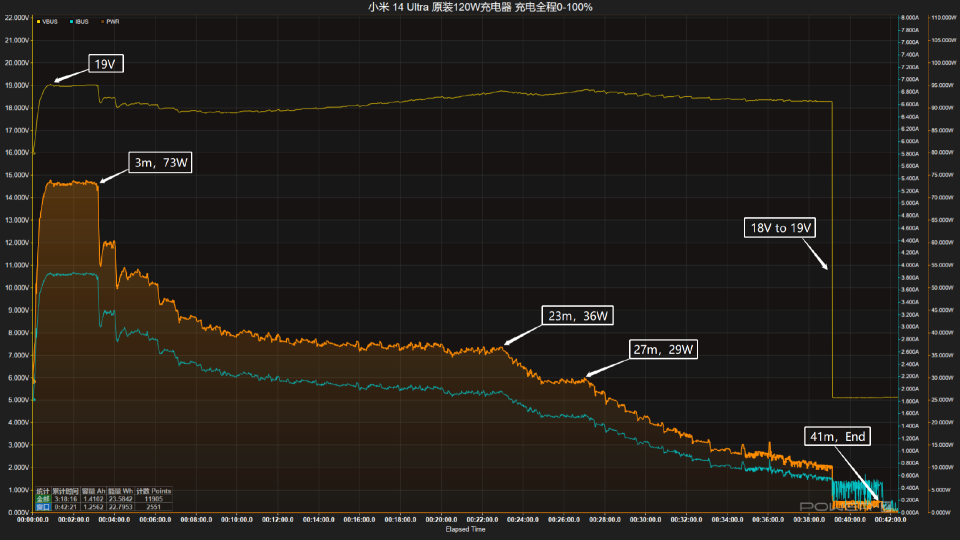Click the 4.000A current axis label
960x540 pixels.
coord(910,265)
